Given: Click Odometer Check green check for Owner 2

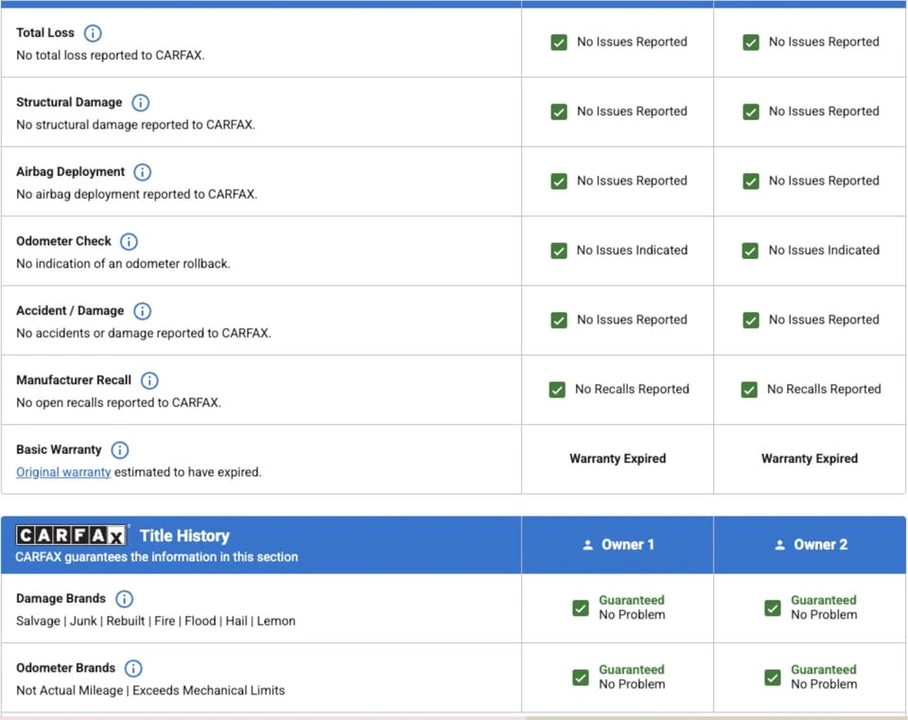Looking at the screenshot, I should [750, 251].
